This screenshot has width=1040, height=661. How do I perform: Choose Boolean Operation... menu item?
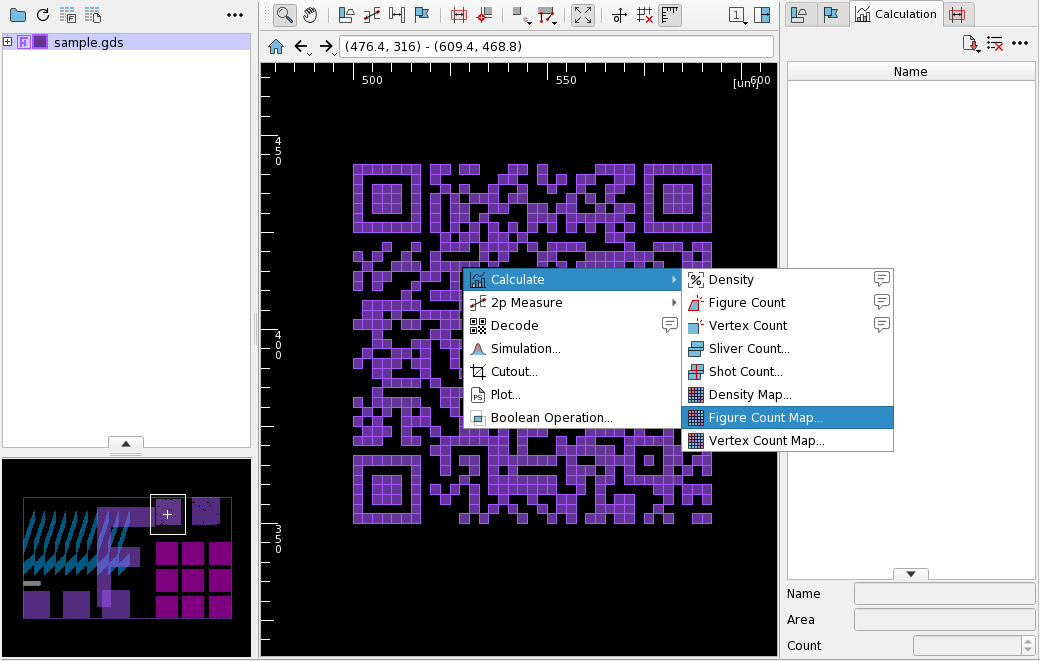click(572, 418)
